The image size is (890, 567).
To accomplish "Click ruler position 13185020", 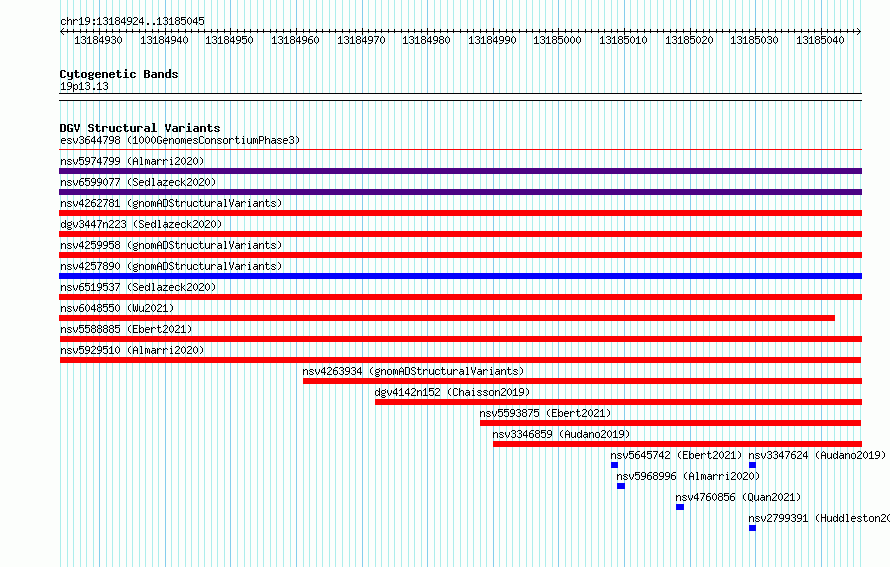I will (x=689, y=40).
